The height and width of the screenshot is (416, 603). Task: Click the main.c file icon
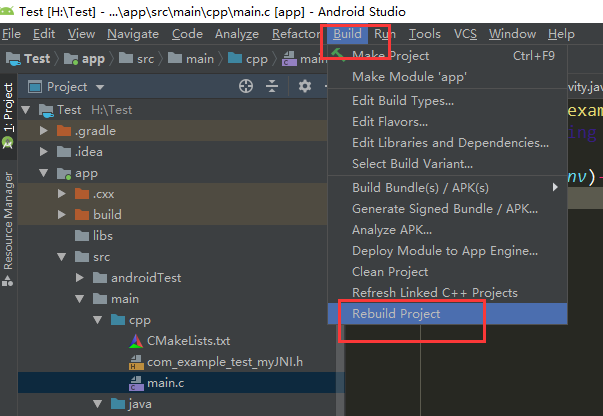click(x=136, y=383)
